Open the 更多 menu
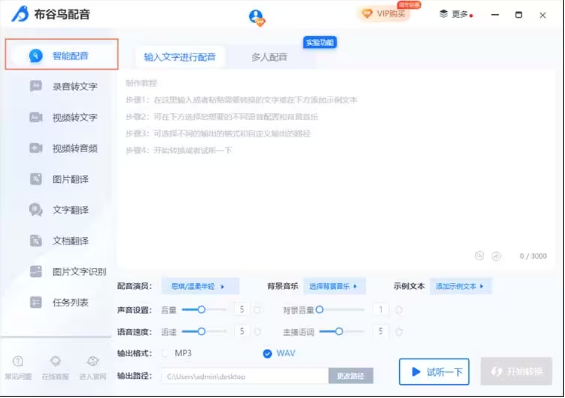The image size is (565, 398). (456, 14)
